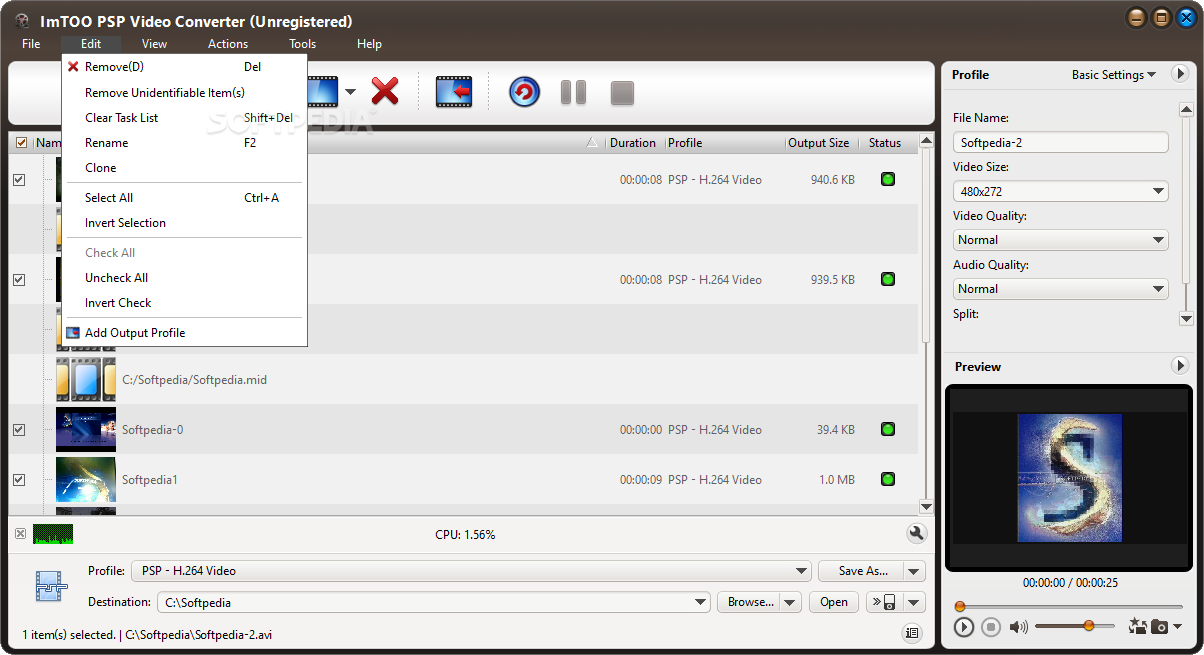1204x655 pixels.
Task: Click the Output Size column header
Action: (x=819, y=143)
